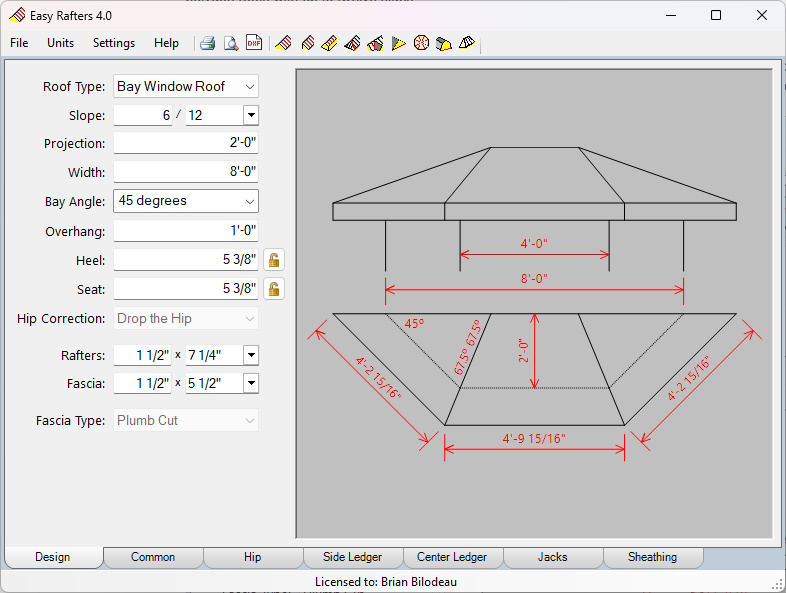The width and height of the screenshot is (786, 593).
Task: Click the first roof icon after DXF
Action: [x=284, y=43]
